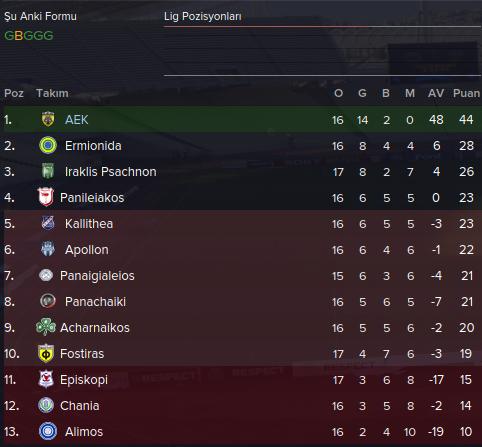
Task: Click the Takım column header
Action: [52, 93]
